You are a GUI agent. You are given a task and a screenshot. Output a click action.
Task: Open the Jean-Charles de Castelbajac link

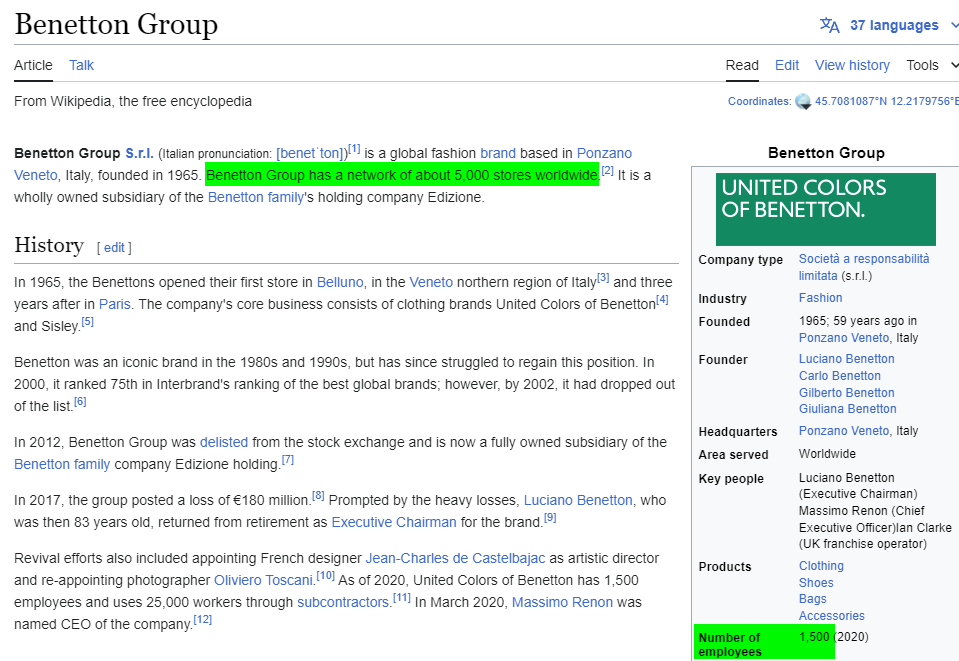click(455, 558)
